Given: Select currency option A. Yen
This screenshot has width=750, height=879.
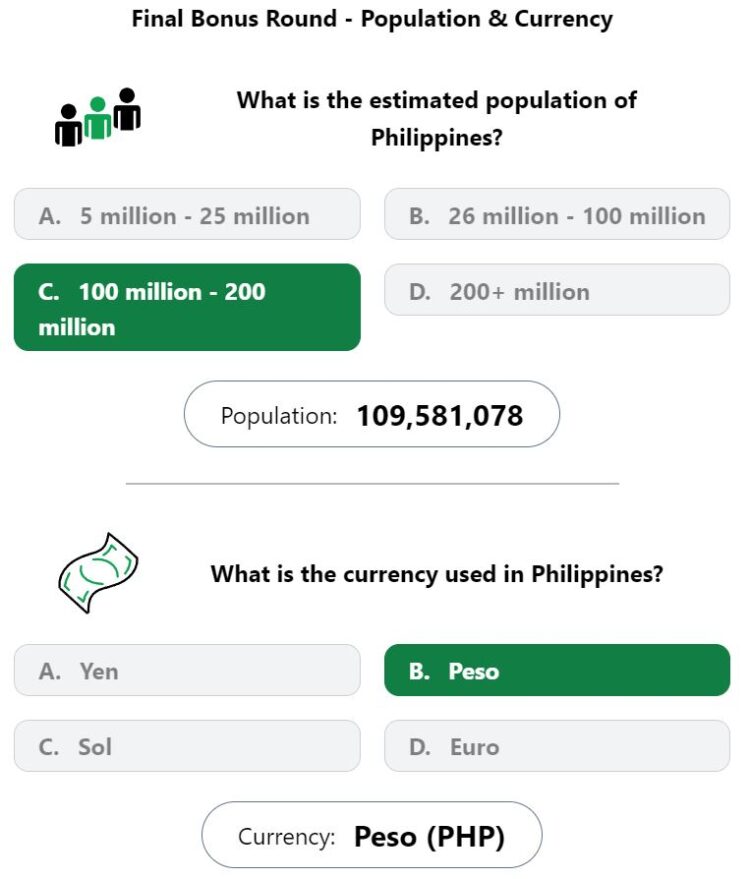Looking at the screenshot, I should click(x=187, y=670).
